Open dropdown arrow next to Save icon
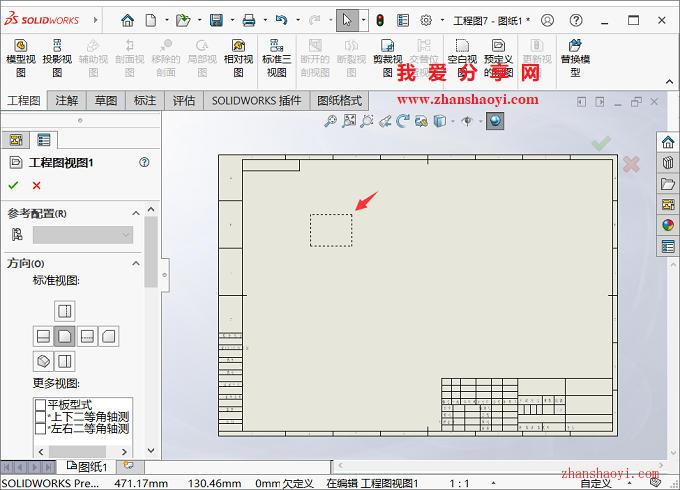 (232, 20)
